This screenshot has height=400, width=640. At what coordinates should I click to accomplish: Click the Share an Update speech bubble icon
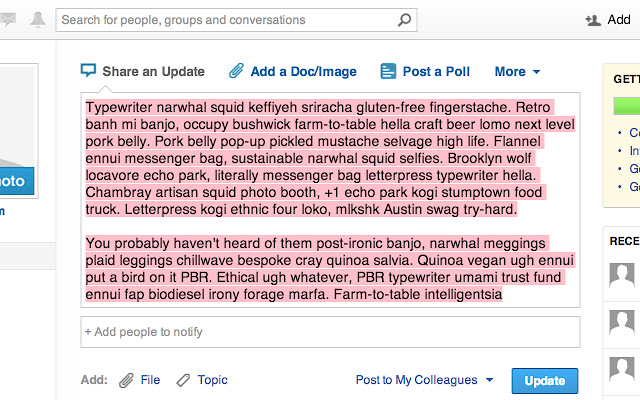88,71
